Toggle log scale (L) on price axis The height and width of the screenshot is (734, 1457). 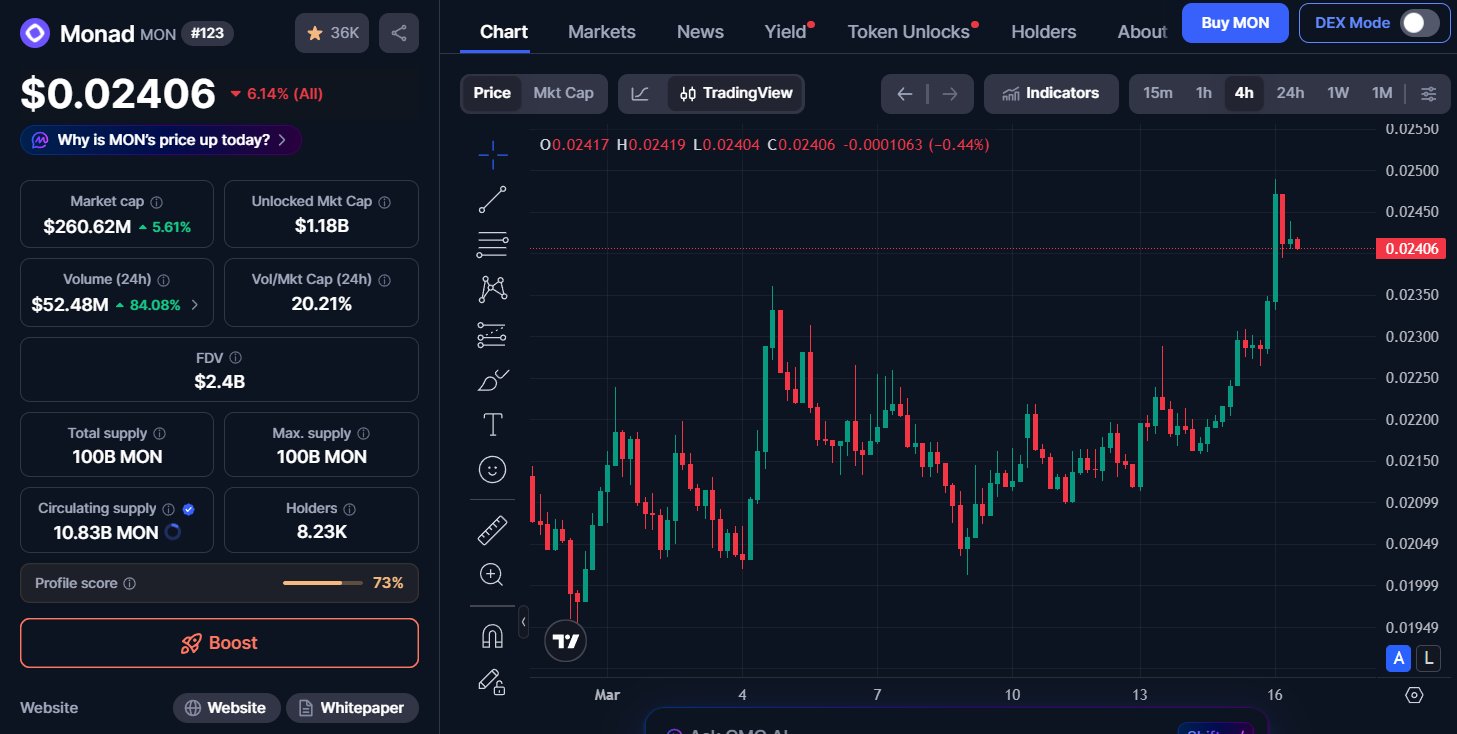click(x=1429, y=658)
